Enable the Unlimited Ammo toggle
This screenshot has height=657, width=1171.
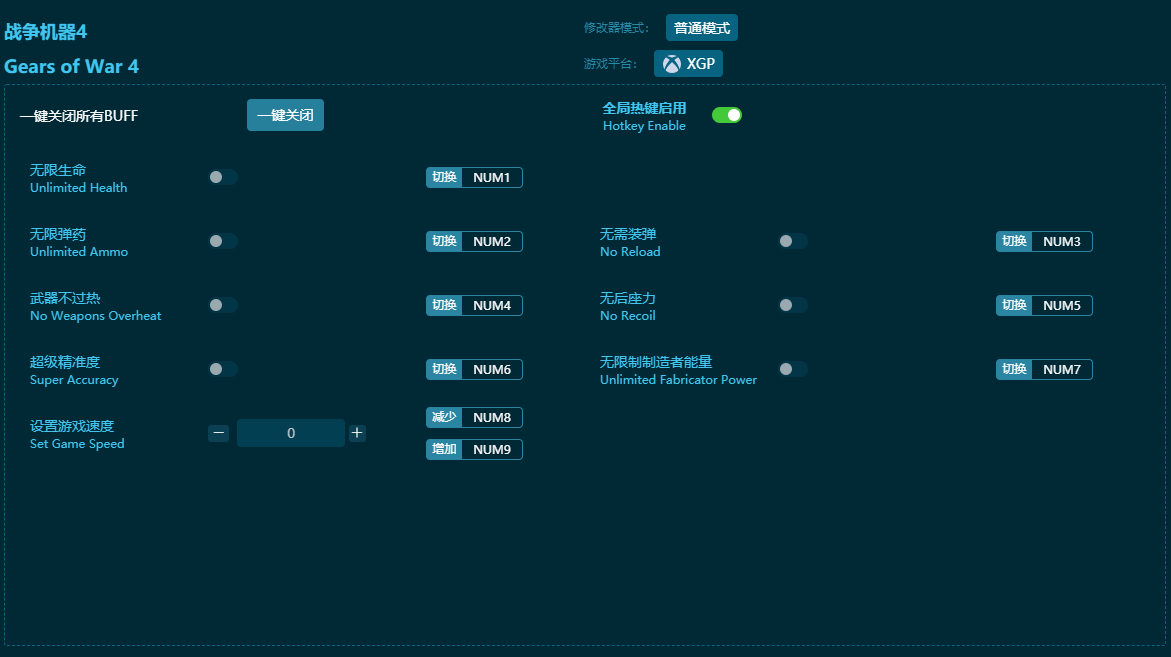[223, 241]
